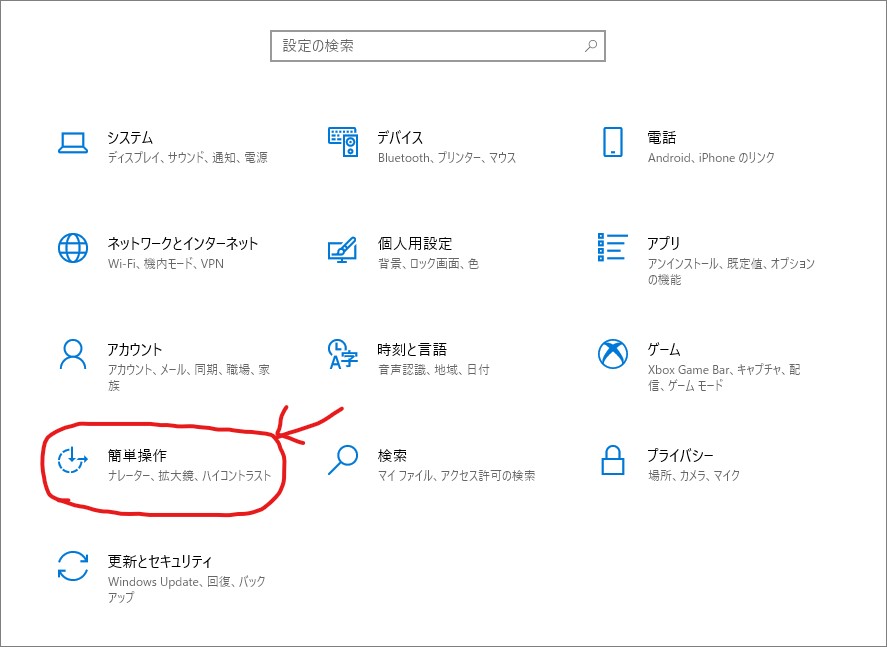
Task: Click ナレーター、拡大鏡、ハイコントラスト description
Action: pyautogui.click(x=190, y=476)
